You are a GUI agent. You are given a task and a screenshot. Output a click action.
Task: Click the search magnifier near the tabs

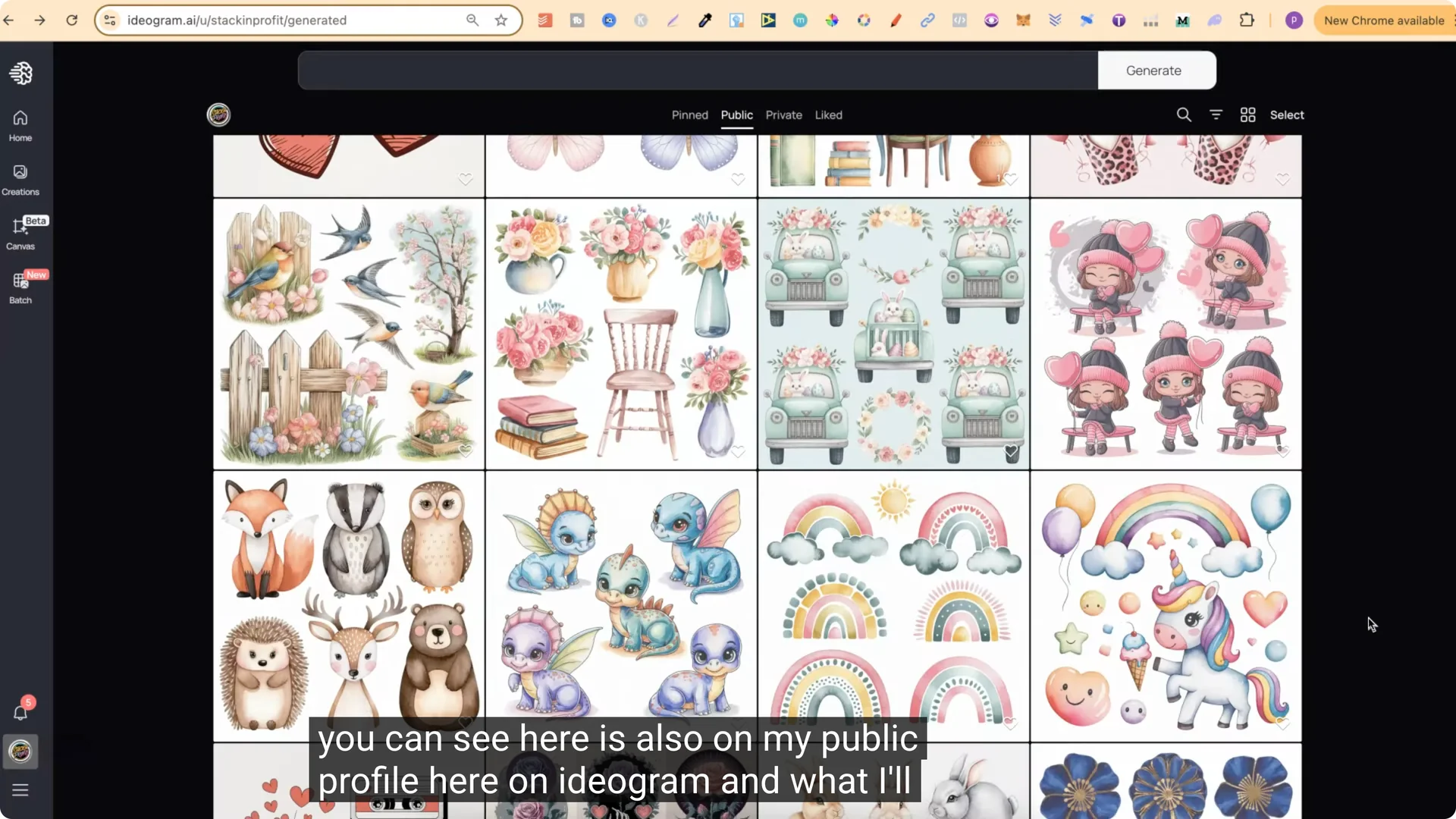coord(1184,115)
